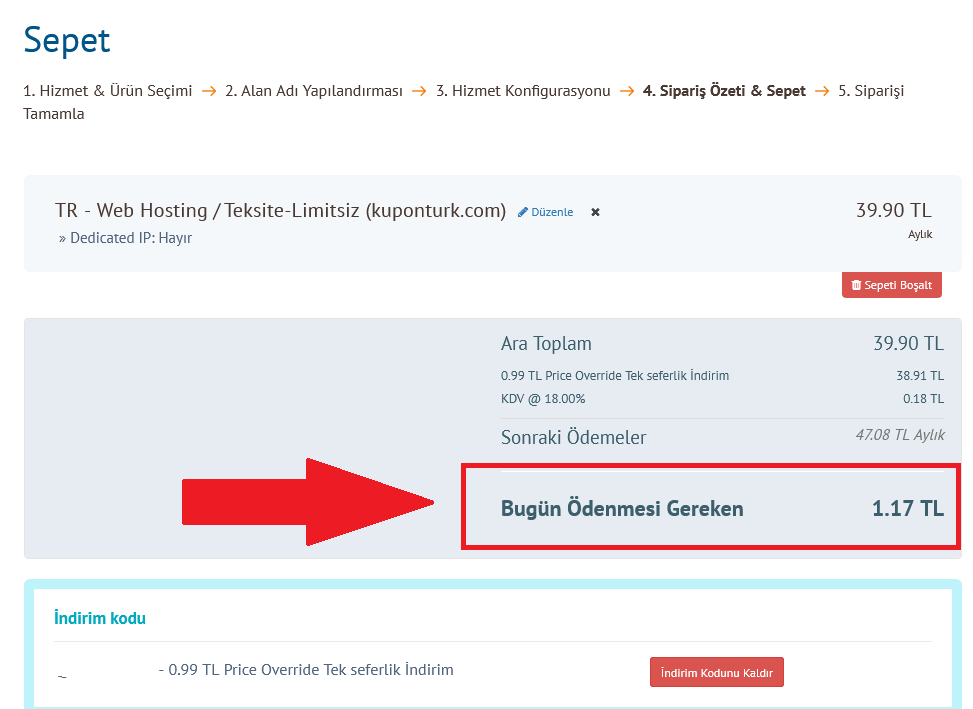Screen dimensions: 973x709
Task: Click the Ara Toplam 39.90 TL amount
Action: (908, 344)
